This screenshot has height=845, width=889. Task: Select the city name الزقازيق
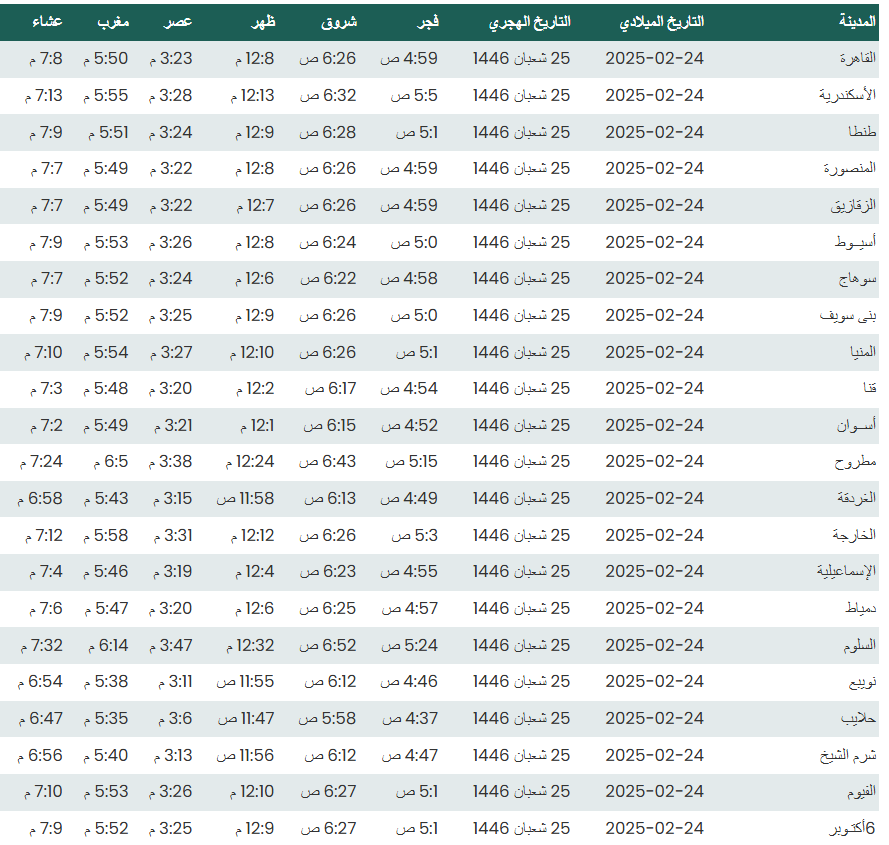tap(853, 205)
